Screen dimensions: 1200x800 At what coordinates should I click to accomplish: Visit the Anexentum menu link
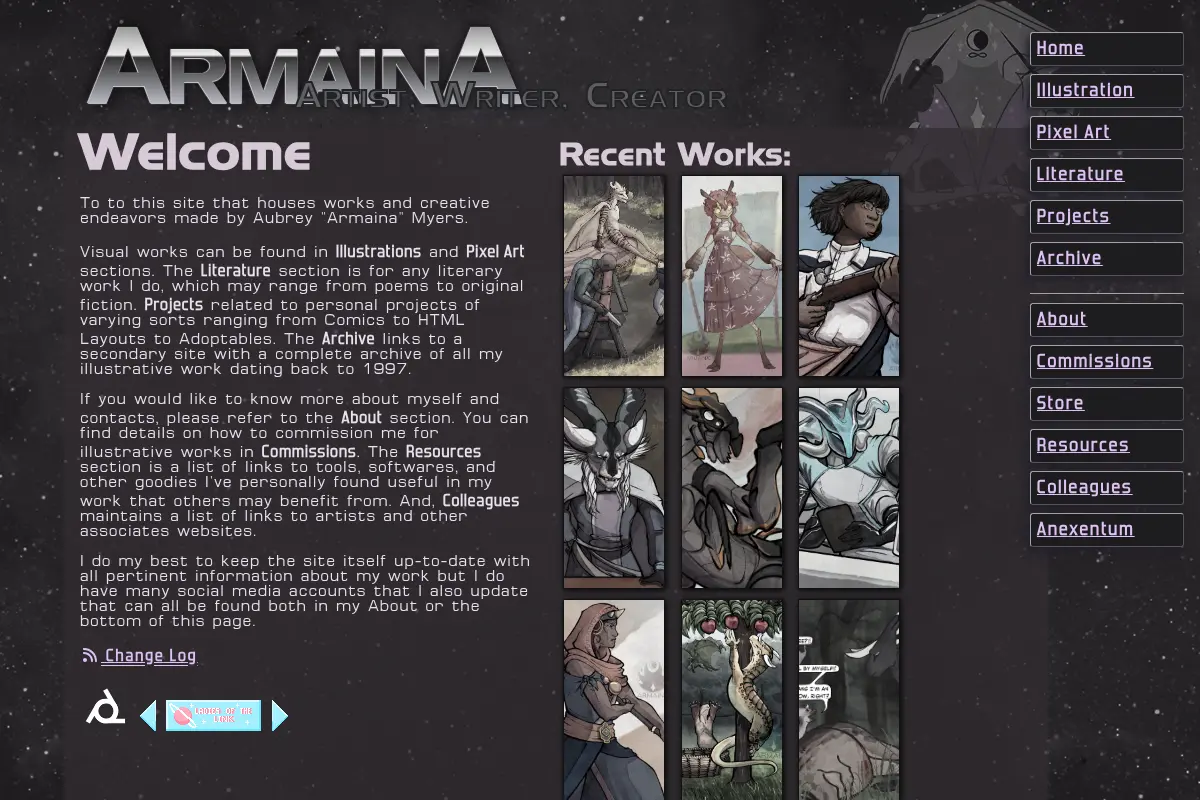tap(1106, 529)
